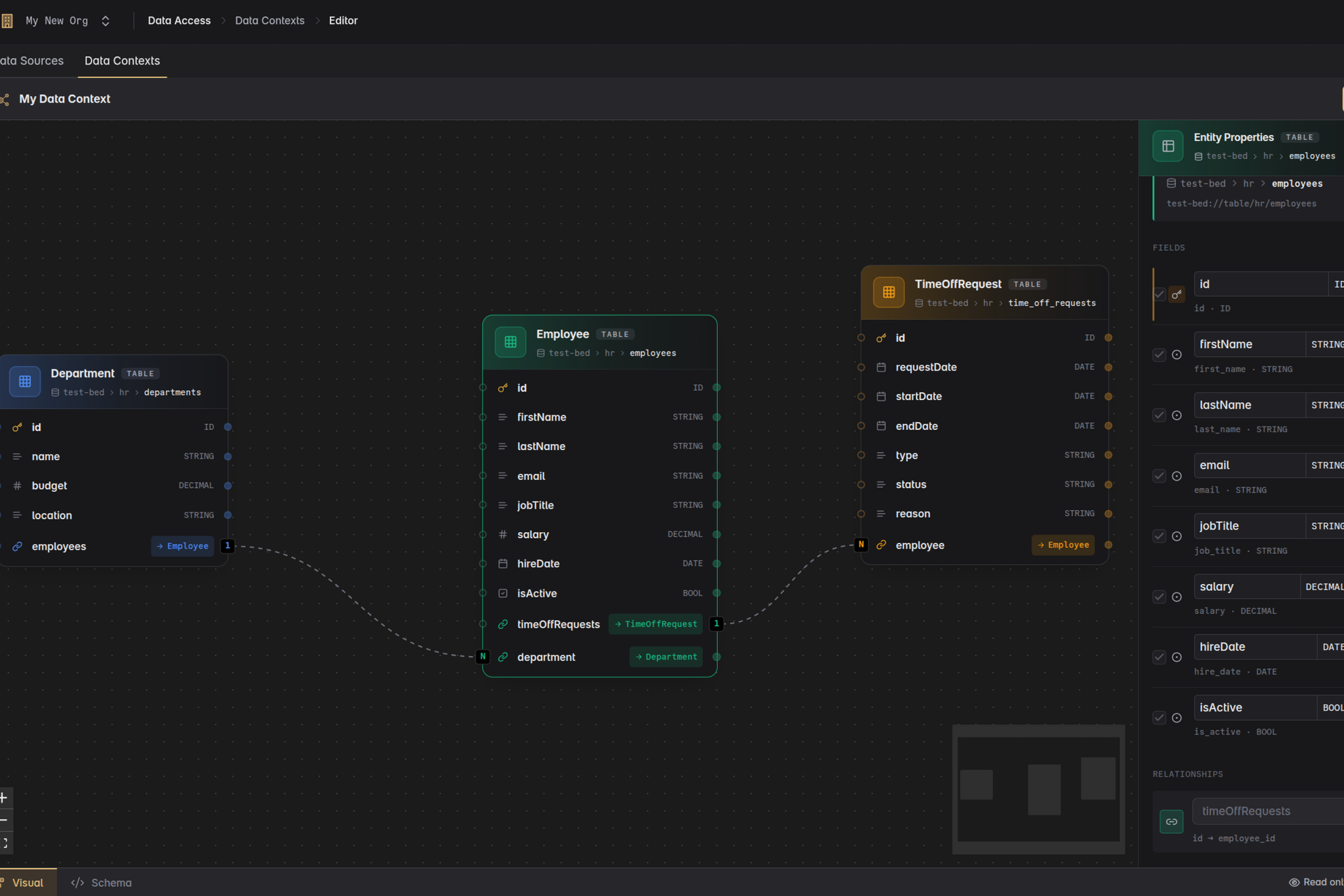Click the Employee relation badge in Department

click(182, 546)
